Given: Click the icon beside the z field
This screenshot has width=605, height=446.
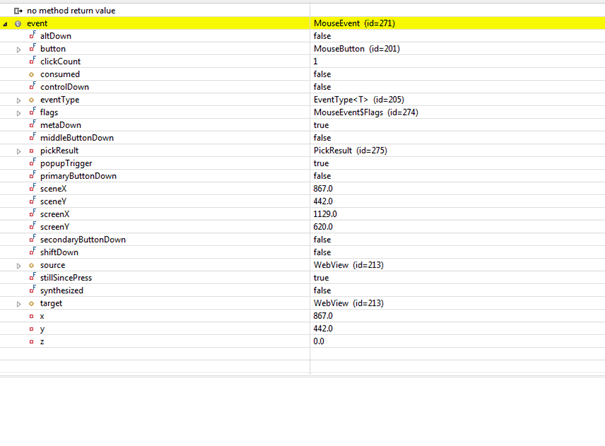Looking at the screenshot, I should [32, 341].
